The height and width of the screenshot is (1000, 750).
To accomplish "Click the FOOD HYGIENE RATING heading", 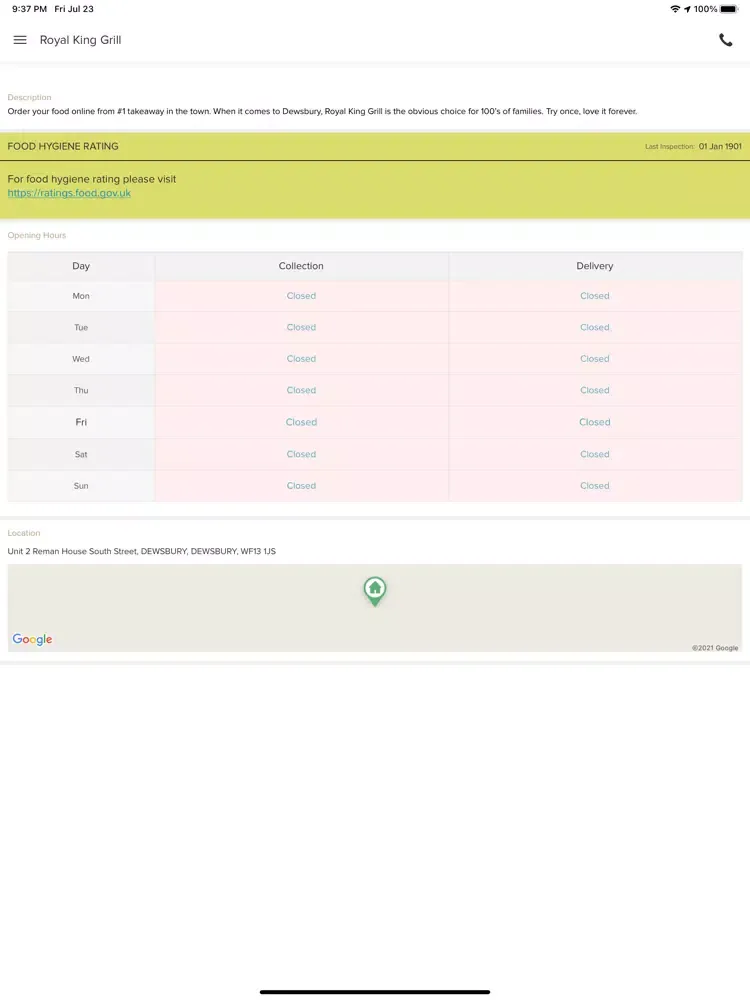I will click(x=63, y=146).
